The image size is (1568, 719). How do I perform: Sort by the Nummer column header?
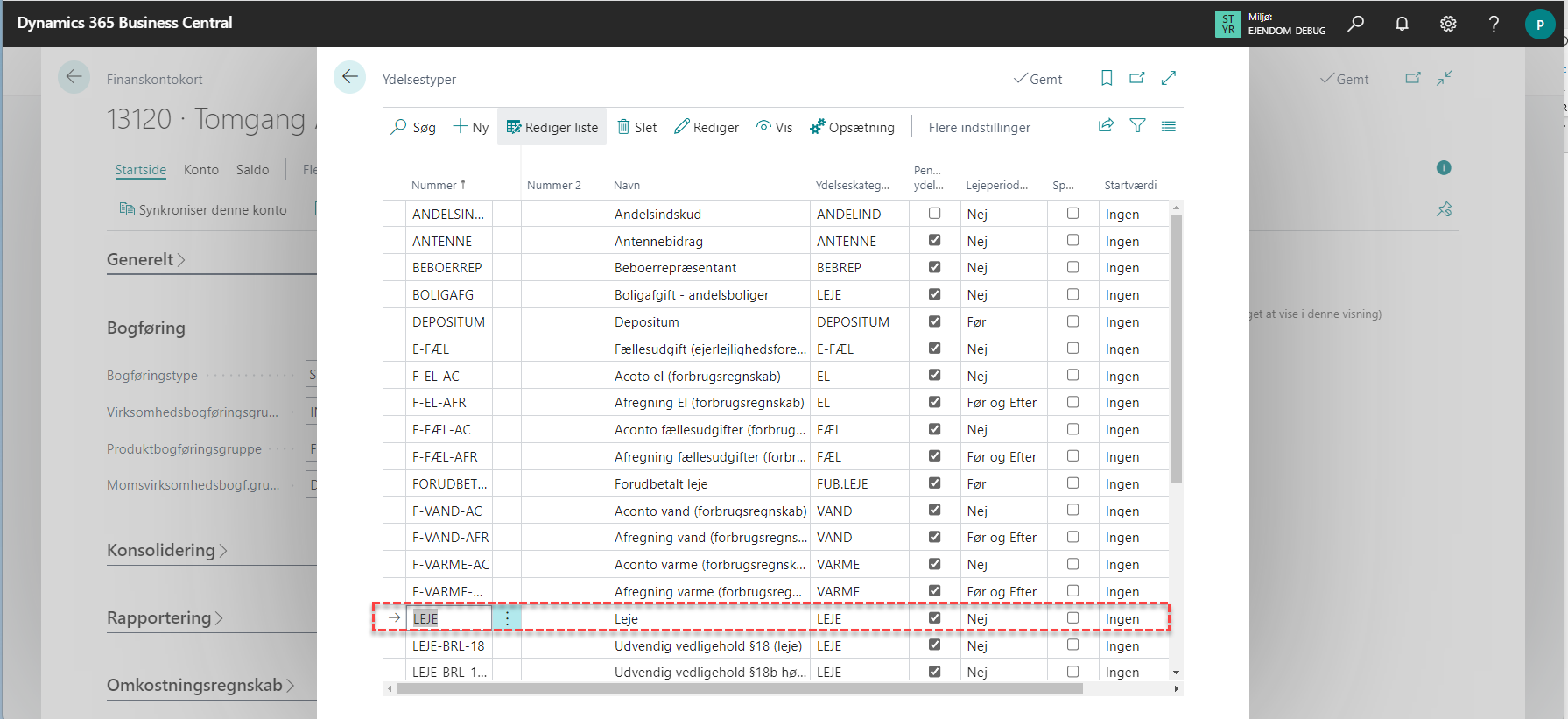point(439,185)
